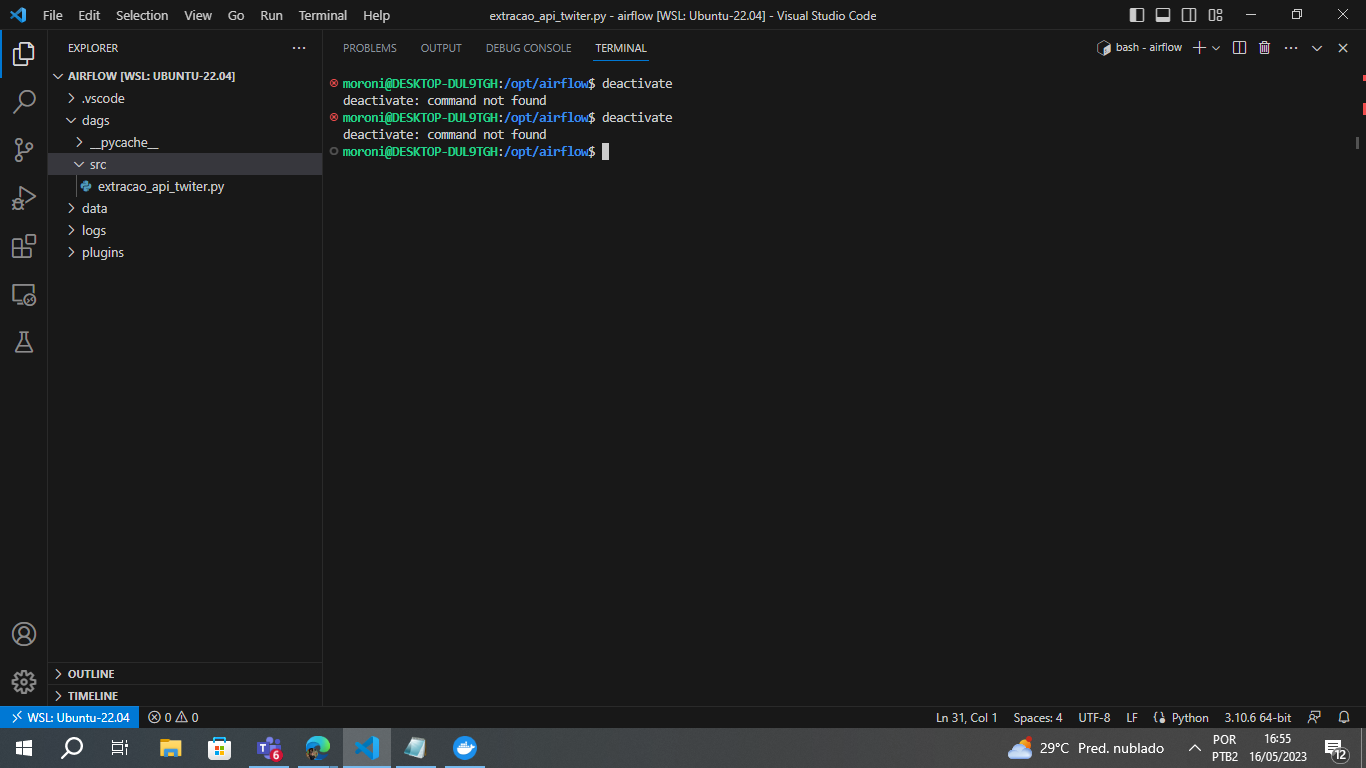Close the terminal panel
The image size is (1366, 768).
1343,48
